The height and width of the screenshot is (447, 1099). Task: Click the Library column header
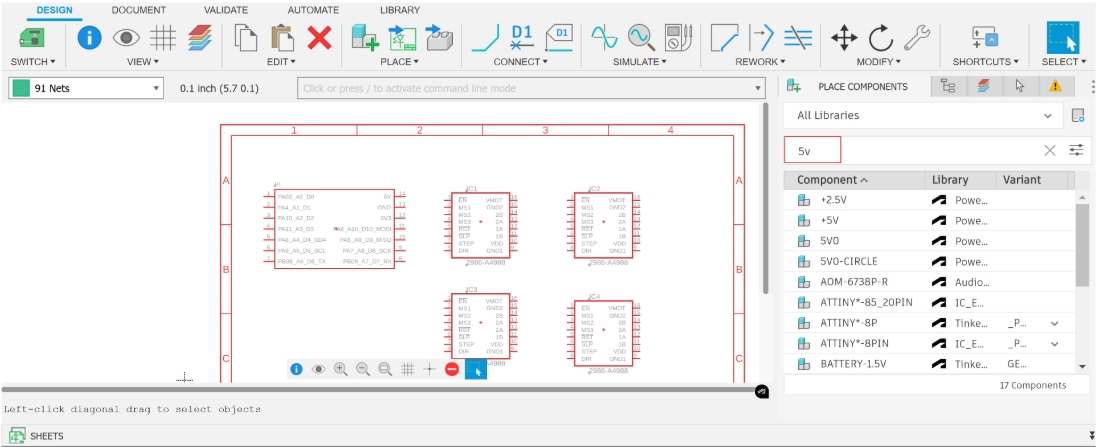(x=961, y=180)
